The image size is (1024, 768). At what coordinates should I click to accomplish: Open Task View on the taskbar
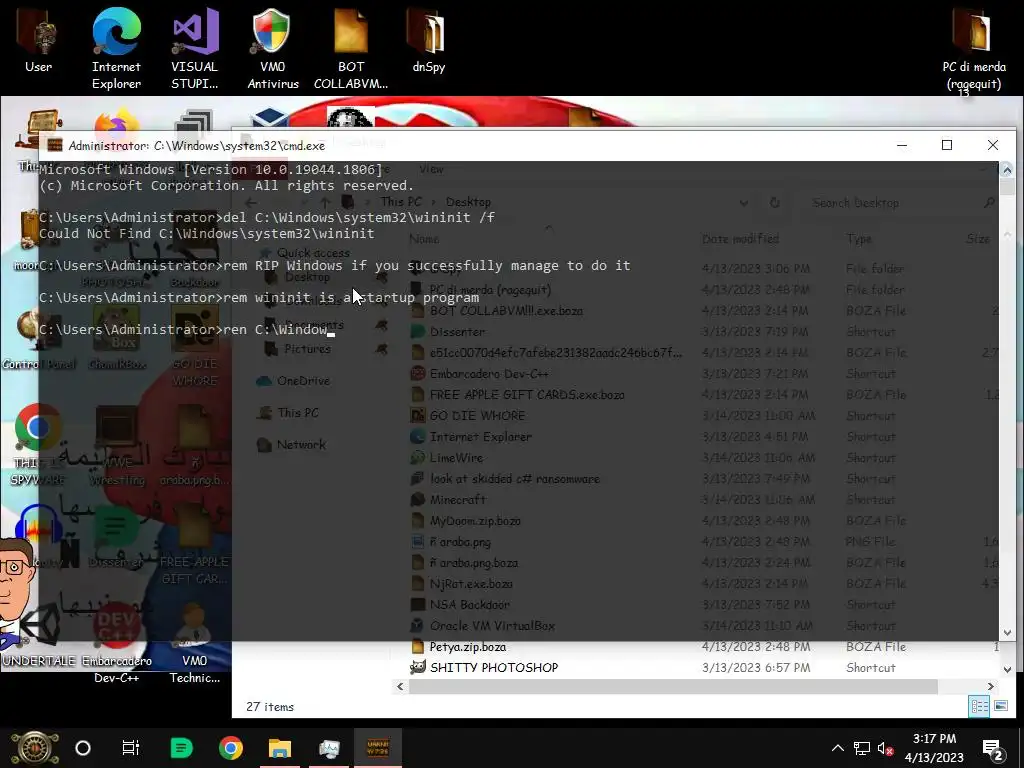click(131, 748)
